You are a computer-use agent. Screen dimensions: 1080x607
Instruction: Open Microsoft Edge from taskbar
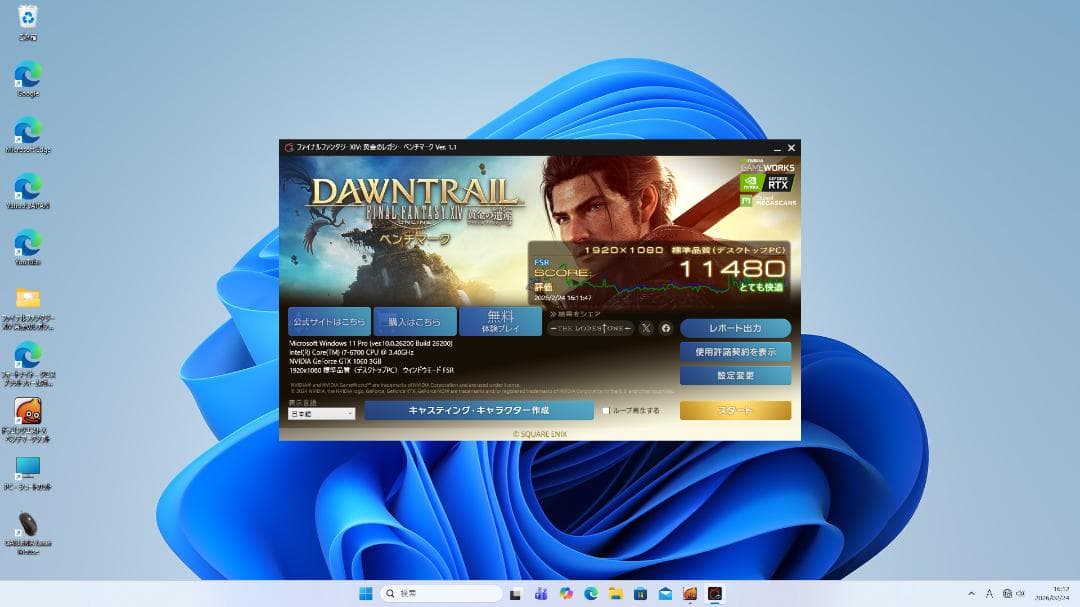591,593
